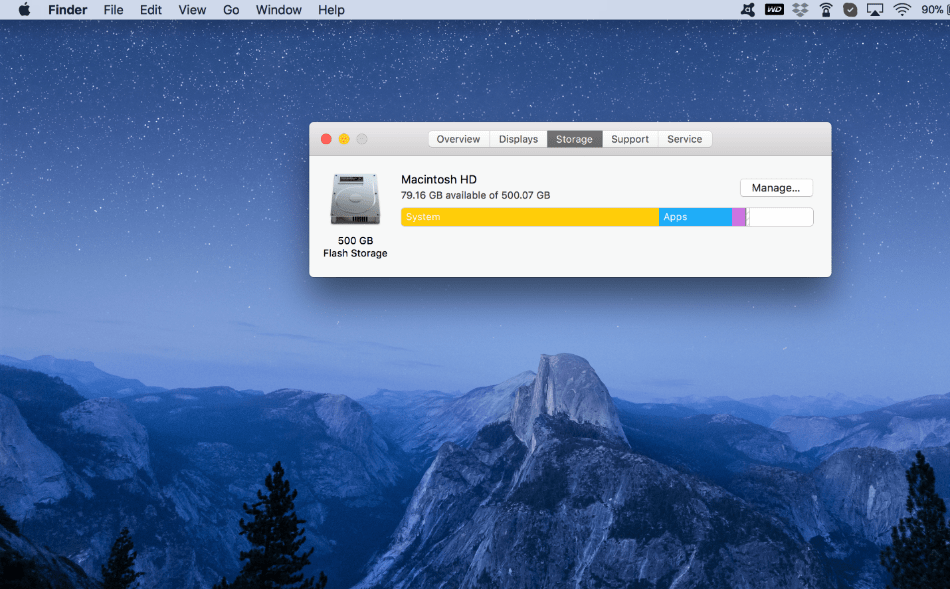The height and width of the screenshot is (589, 950).
Task: Open the Apple menu
Action: tap(24, 10)
